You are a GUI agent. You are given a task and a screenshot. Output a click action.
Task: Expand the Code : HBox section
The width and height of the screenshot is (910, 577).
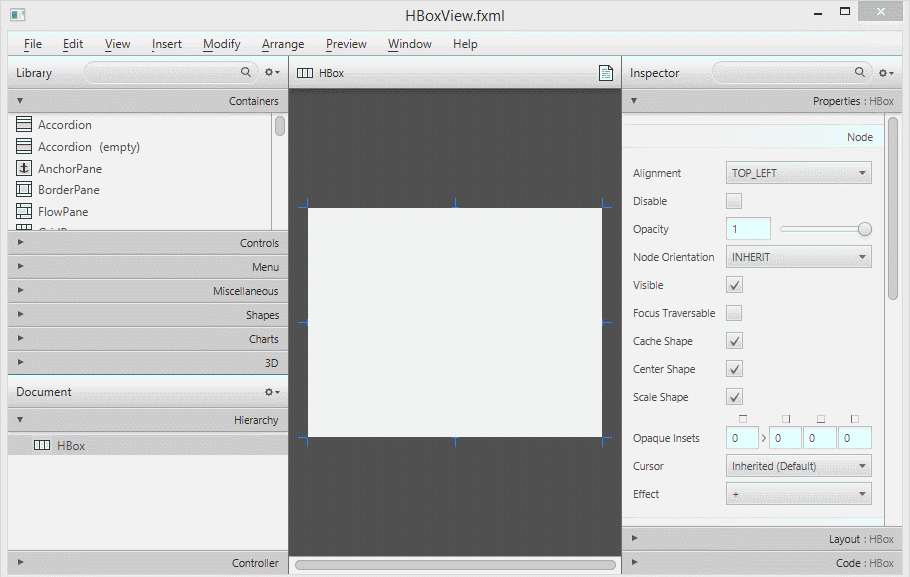point(762,563)
